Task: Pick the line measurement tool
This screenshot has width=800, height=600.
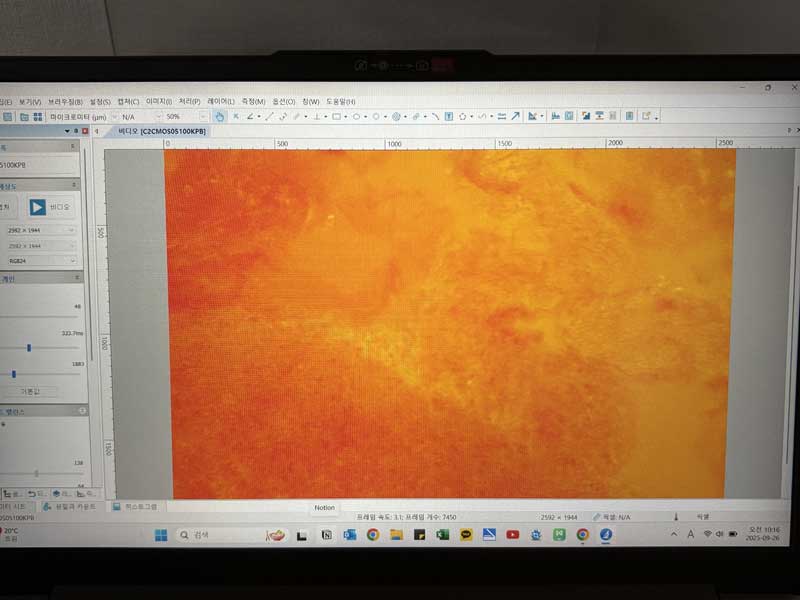Action: 269,116
